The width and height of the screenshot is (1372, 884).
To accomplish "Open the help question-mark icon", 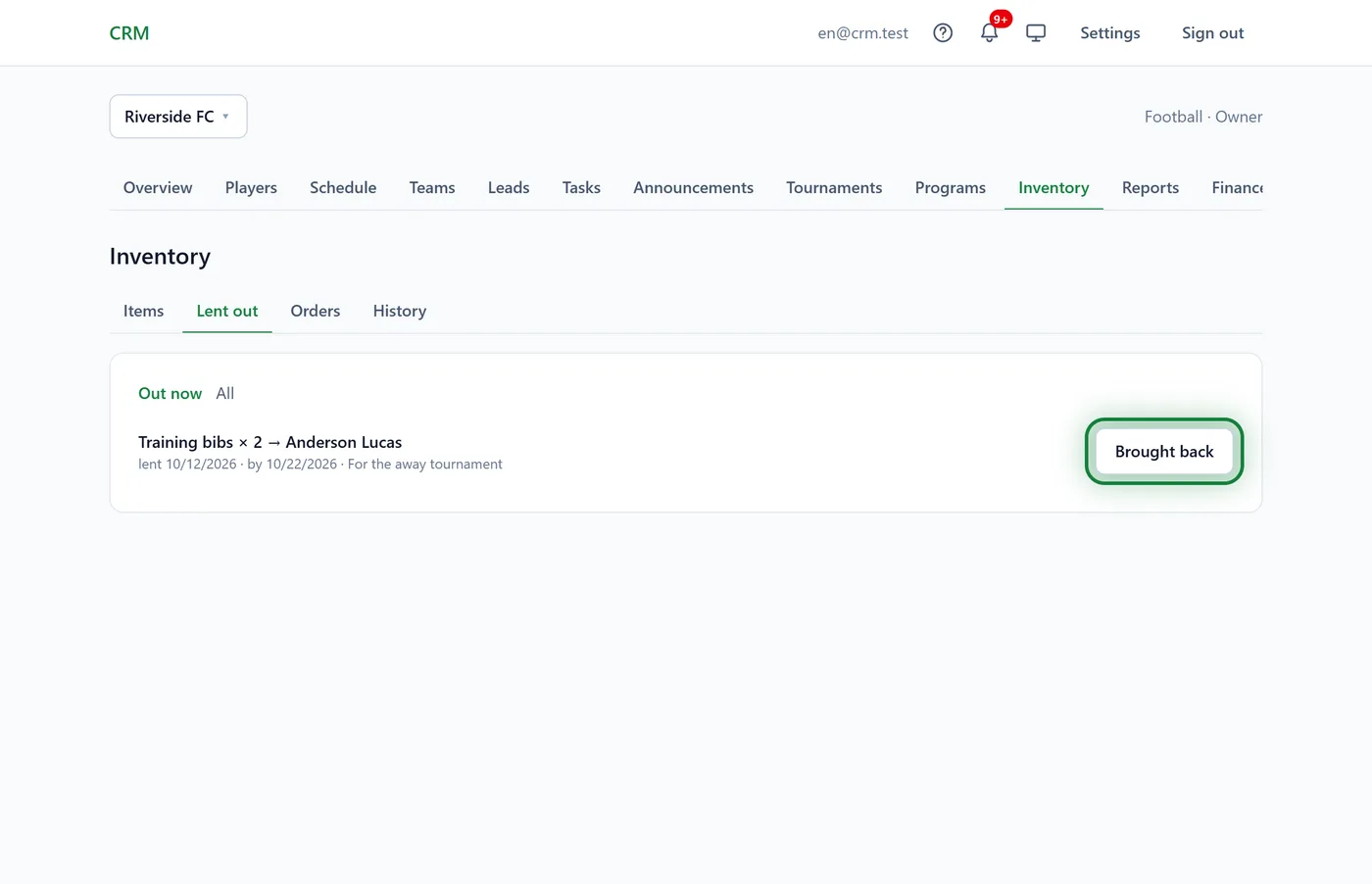I will pyautogui.click(x=943, y=32).
